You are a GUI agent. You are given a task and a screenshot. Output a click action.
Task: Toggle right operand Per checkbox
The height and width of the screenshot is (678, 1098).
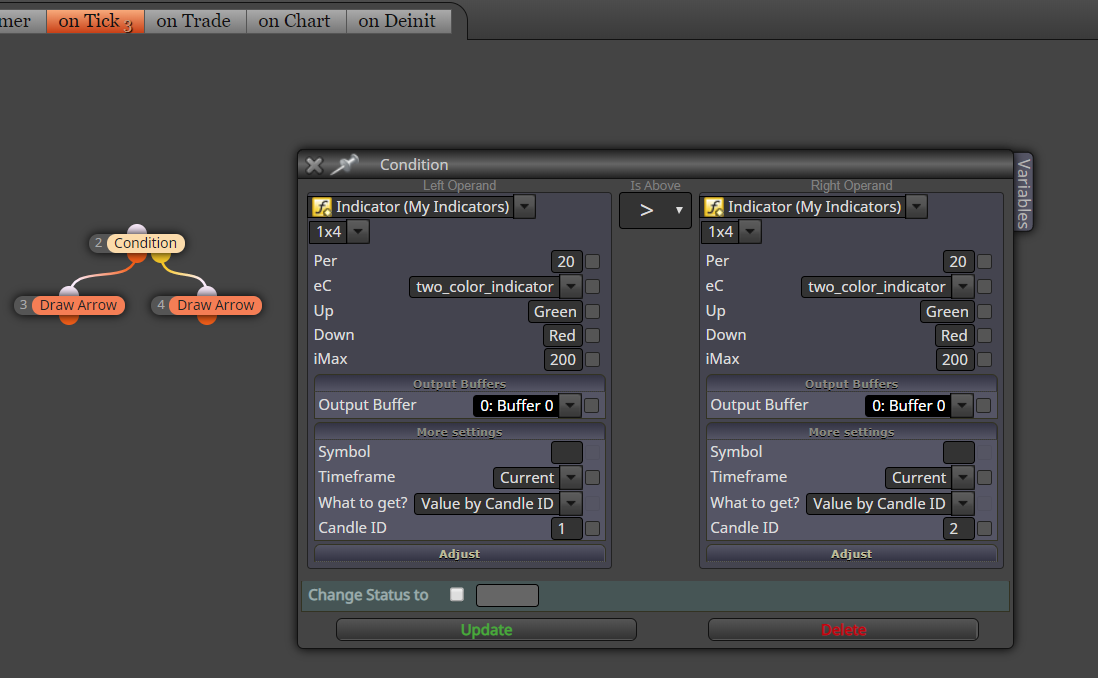coord(985,262)
